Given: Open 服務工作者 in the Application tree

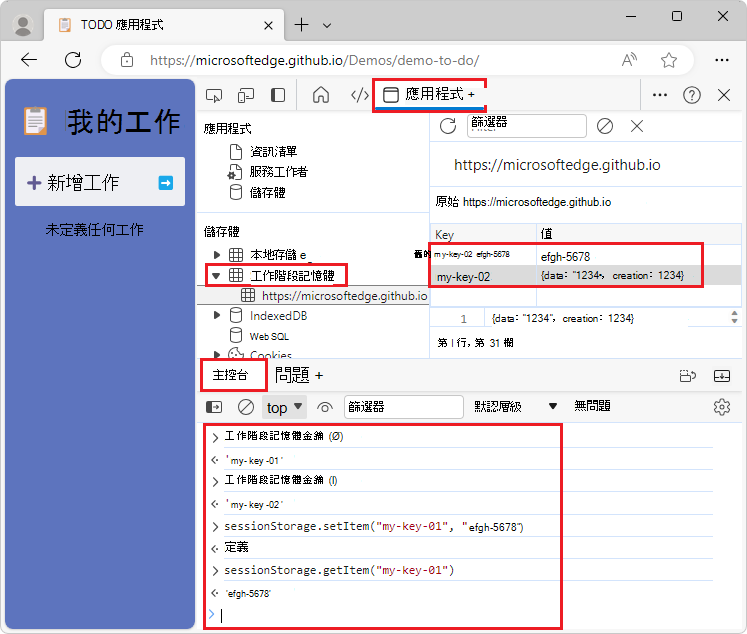Looking at the screenshot, I should 268,172.
